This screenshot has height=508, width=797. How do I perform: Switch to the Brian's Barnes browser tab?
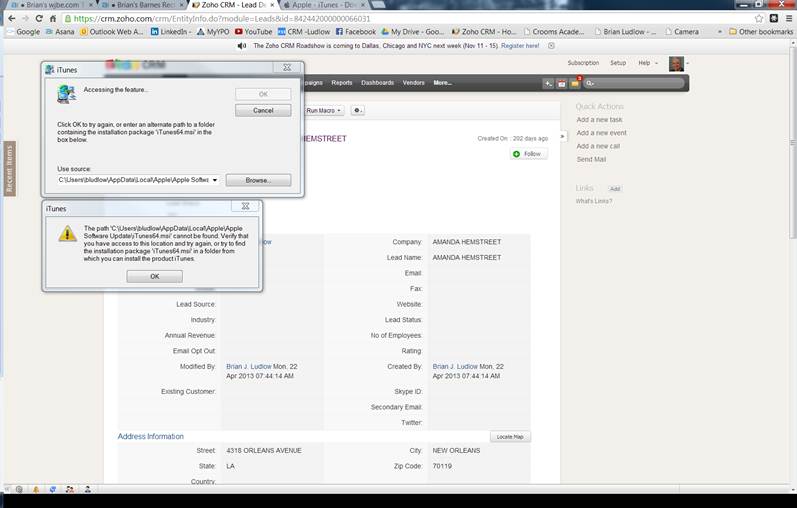[x=143, y=5]
